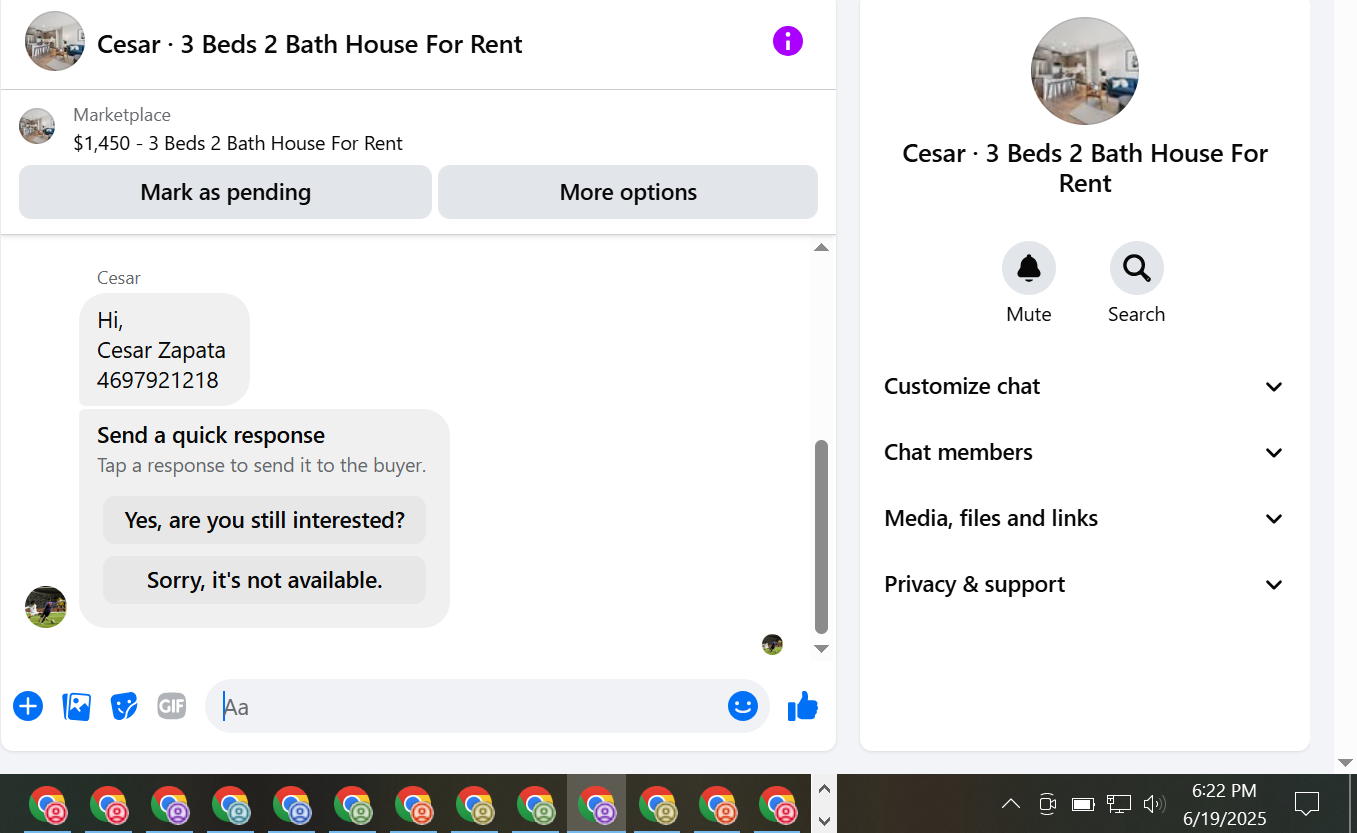
Task: Search in conversation using magnifier icon
Action: coord(1137,268)
